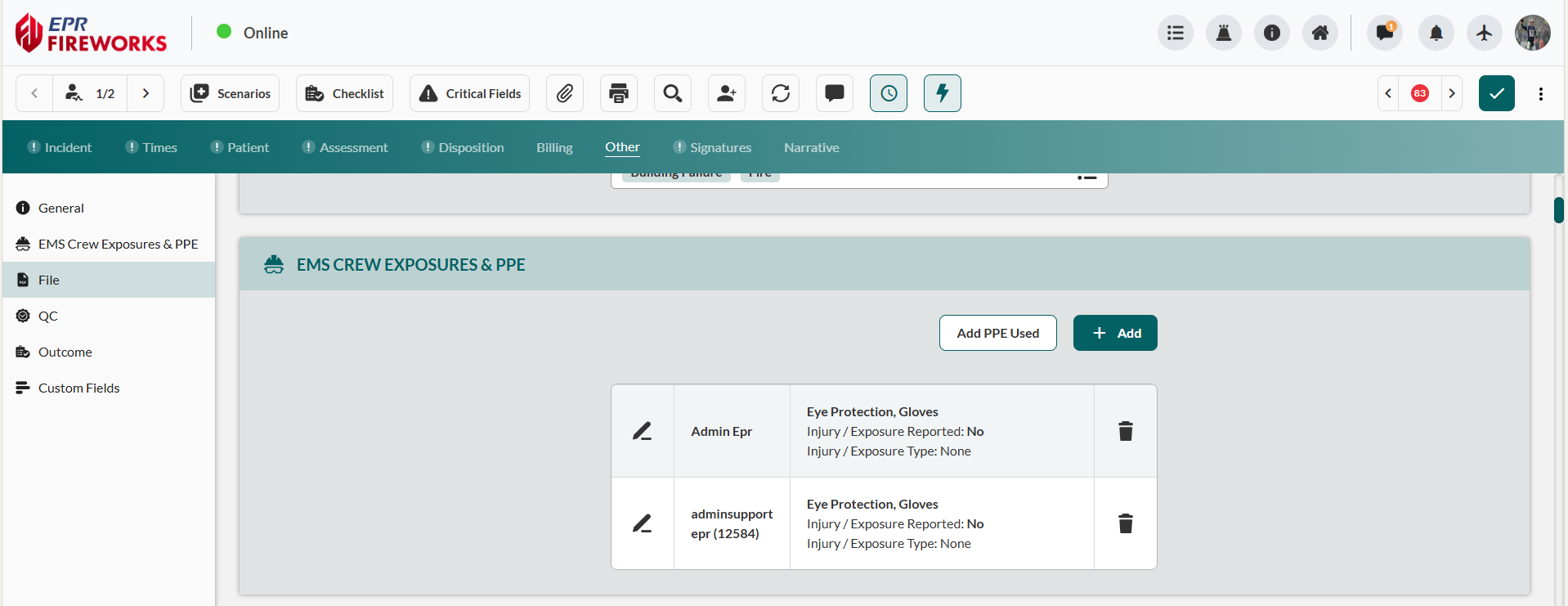Open the comment bubble icon in toolbar
1568x606 pixels.
[835, 93]
